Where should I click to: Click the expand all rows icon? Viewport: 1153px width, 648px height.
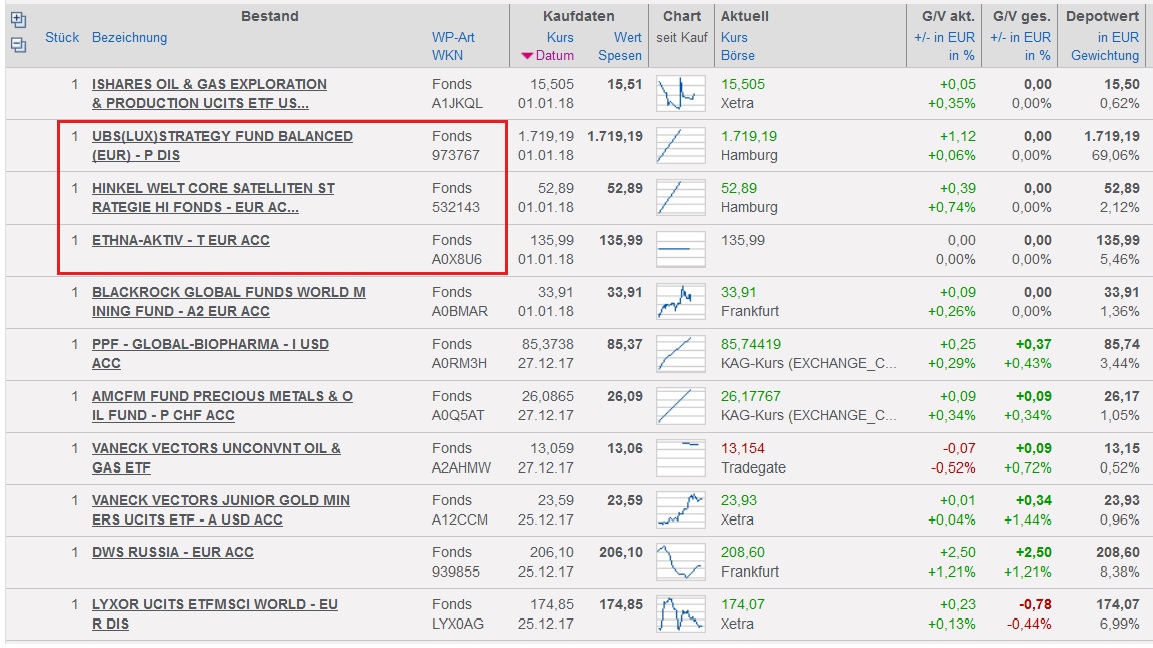18,19
